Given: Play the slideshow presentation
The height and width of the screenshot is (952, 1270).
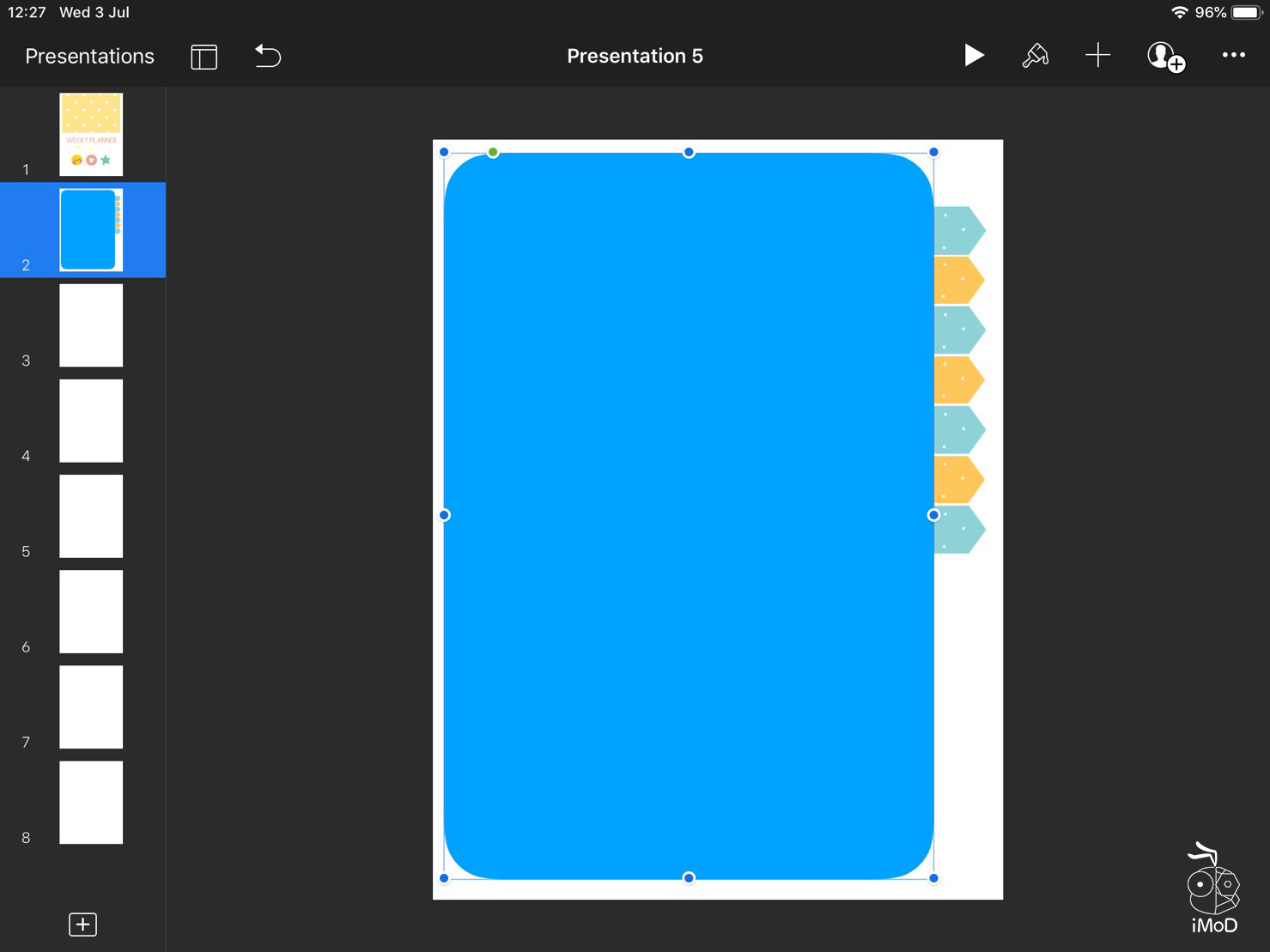Looking at the screenshot, I should pyautogui.click(x=973, y=56).
